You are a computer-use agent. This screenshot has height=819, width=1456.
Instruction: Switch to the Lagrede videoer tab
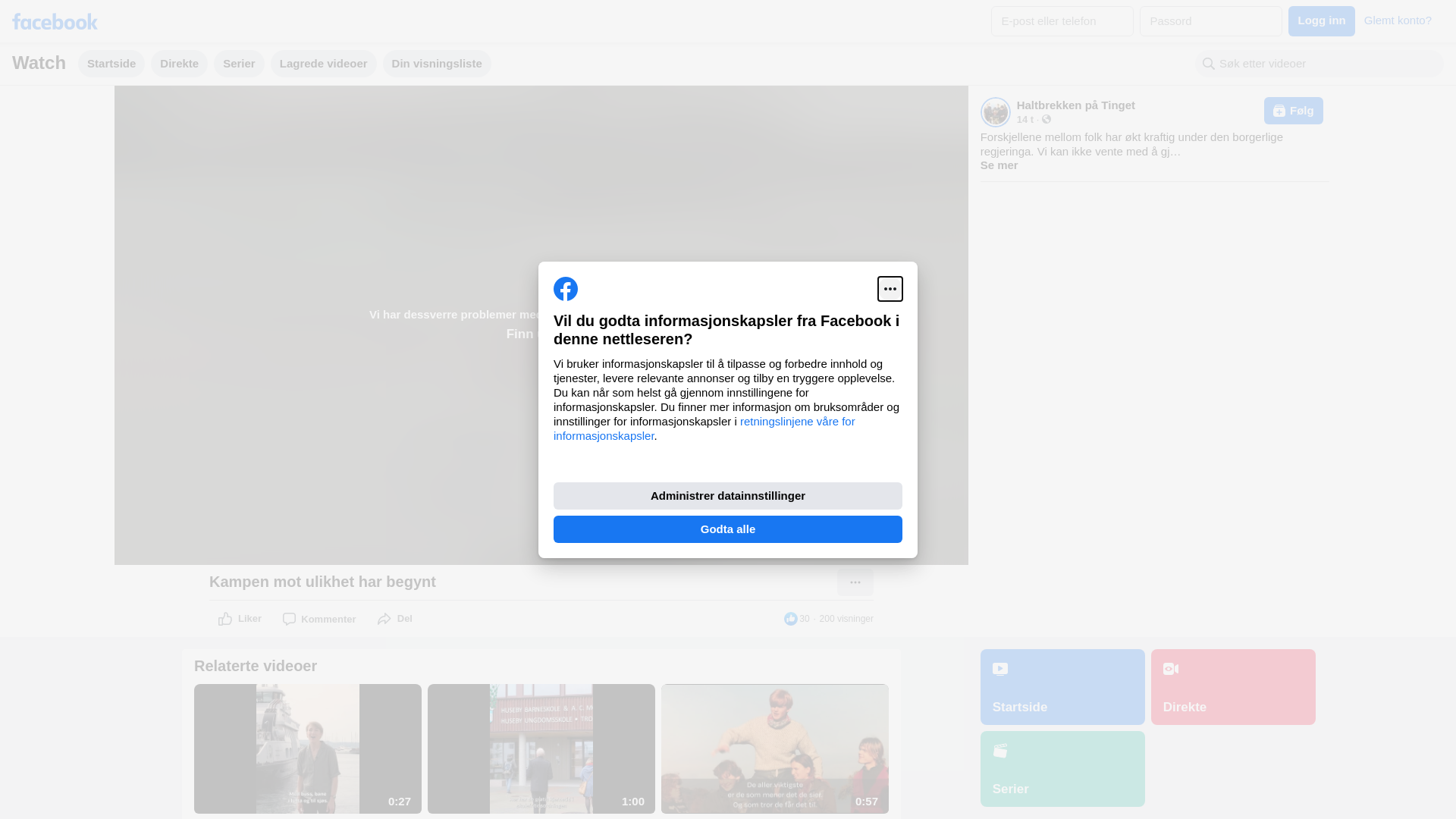(x=323, y=64)
